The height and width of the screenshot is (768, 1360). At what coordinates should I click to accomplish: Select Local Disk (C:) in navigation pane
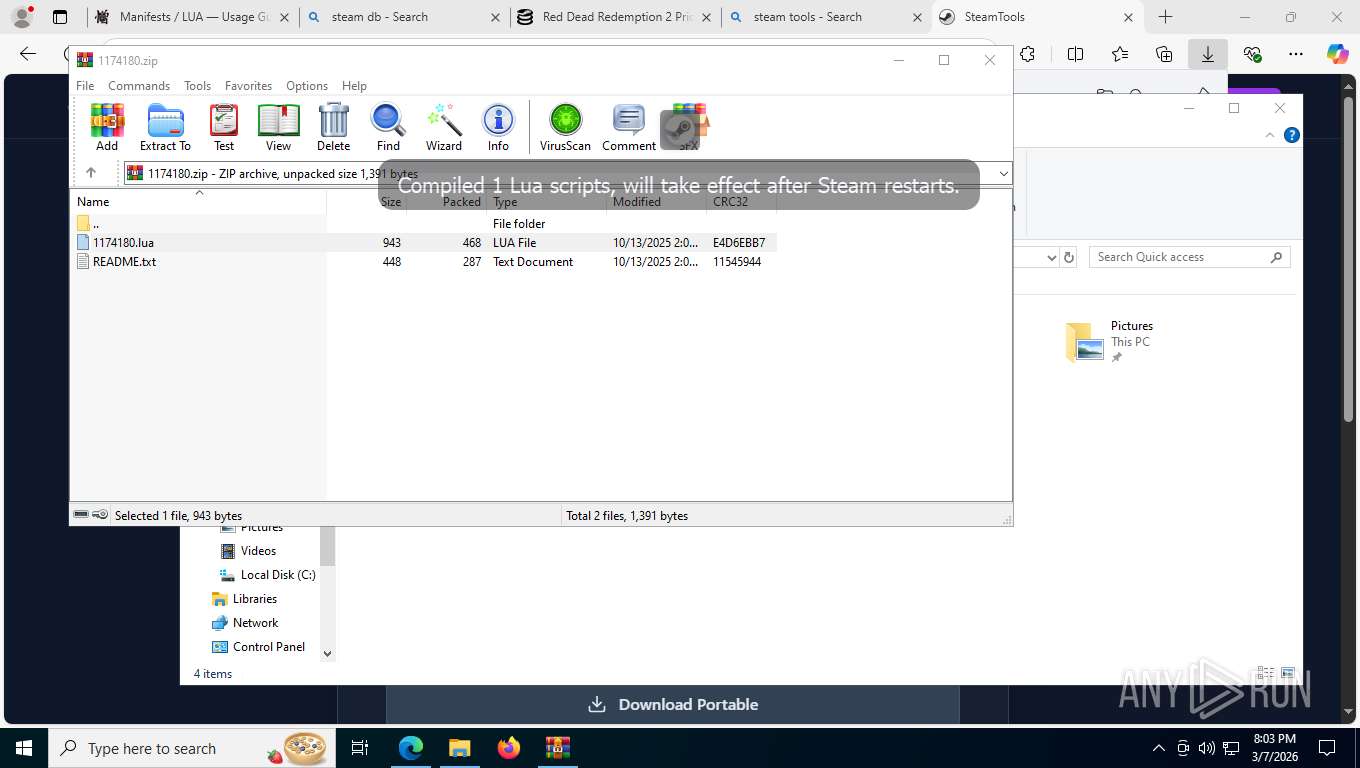coord(267,575)
